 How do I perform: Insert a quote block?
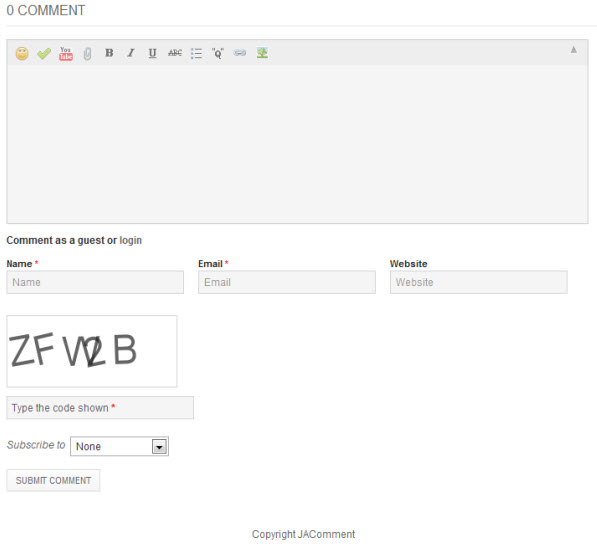coord(218,53)
